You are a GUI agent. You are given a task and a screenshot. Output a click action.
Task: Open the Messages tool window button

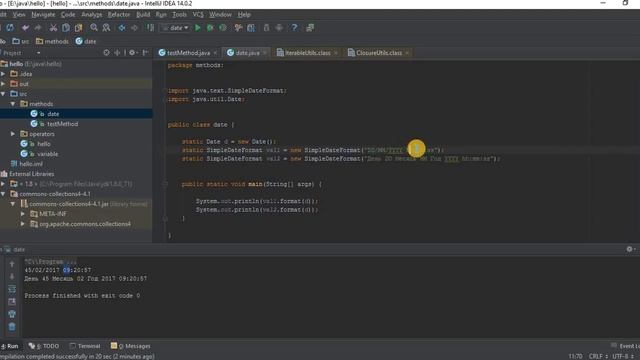tap(131, 346)
